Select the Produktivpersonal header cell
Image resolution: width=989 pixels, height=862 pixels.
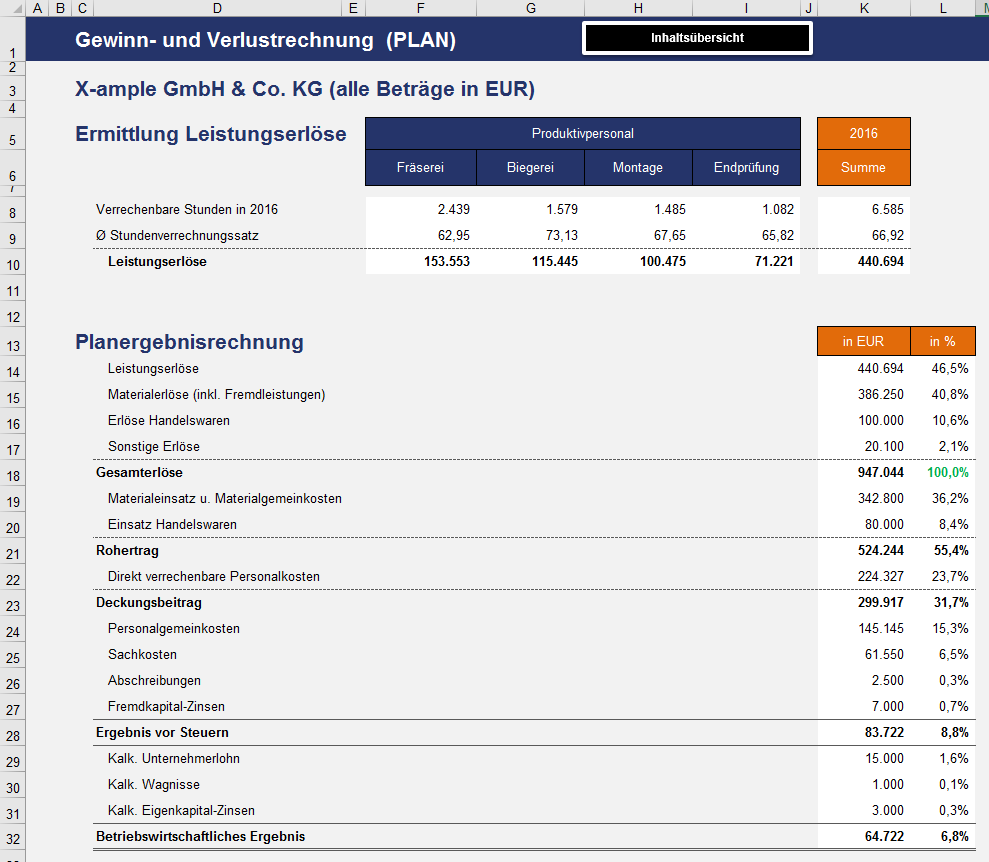(583, 133)
